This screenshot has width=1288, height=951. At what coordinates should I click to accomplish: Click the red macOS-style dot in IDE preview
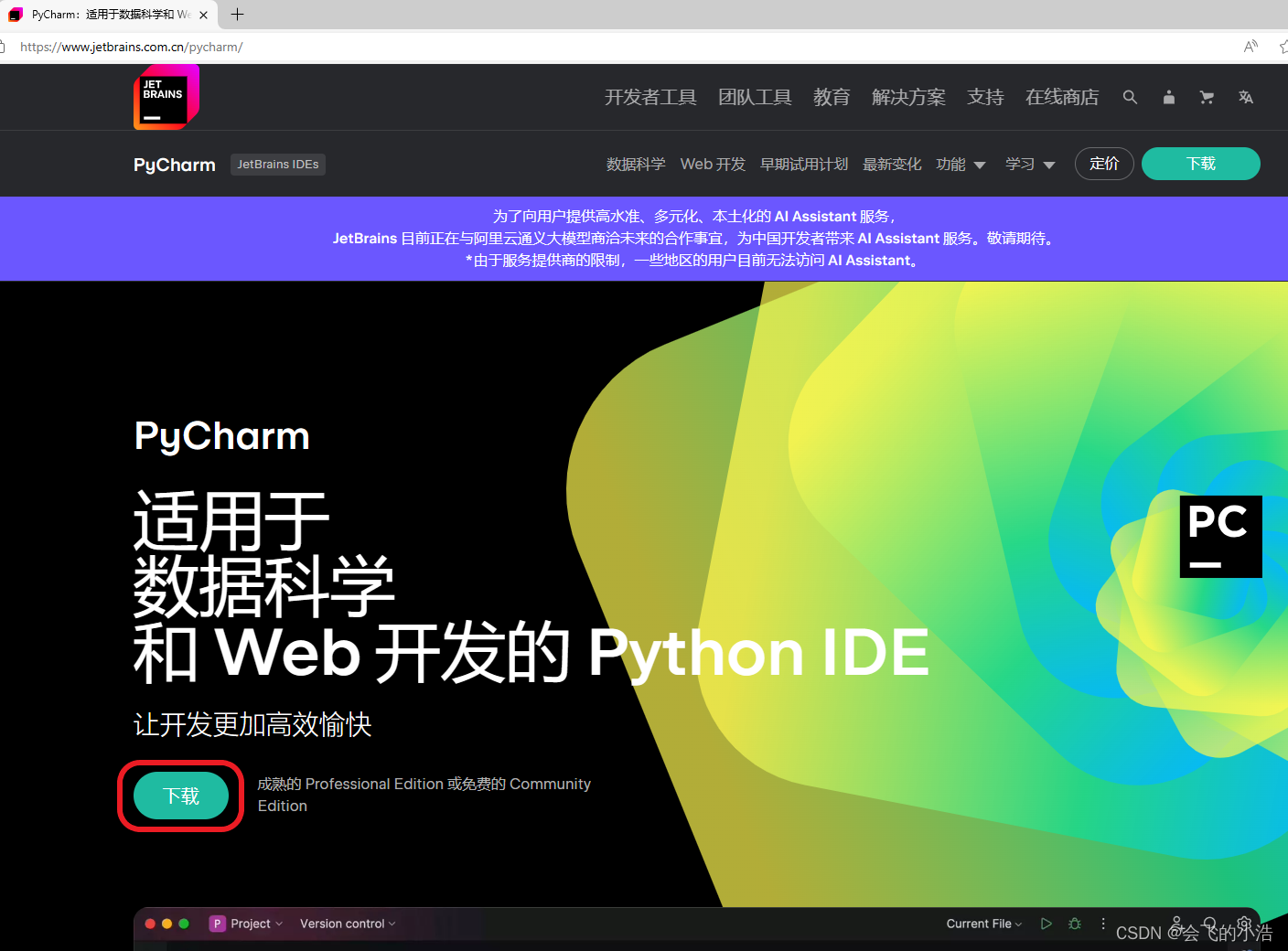(150, 924)
